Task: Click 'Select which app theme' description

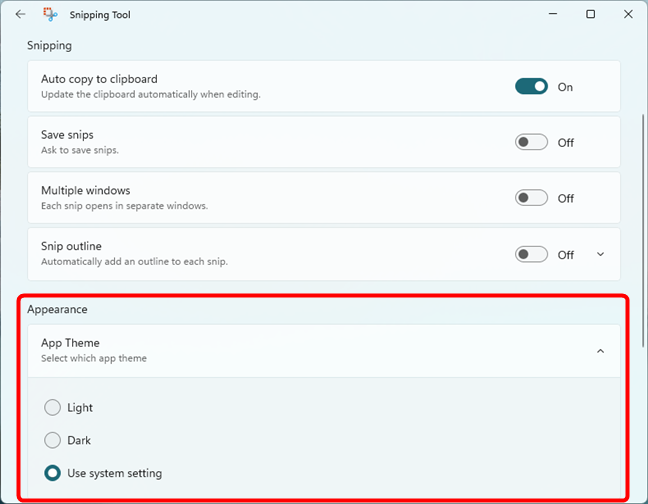Action: coord(94,358)
